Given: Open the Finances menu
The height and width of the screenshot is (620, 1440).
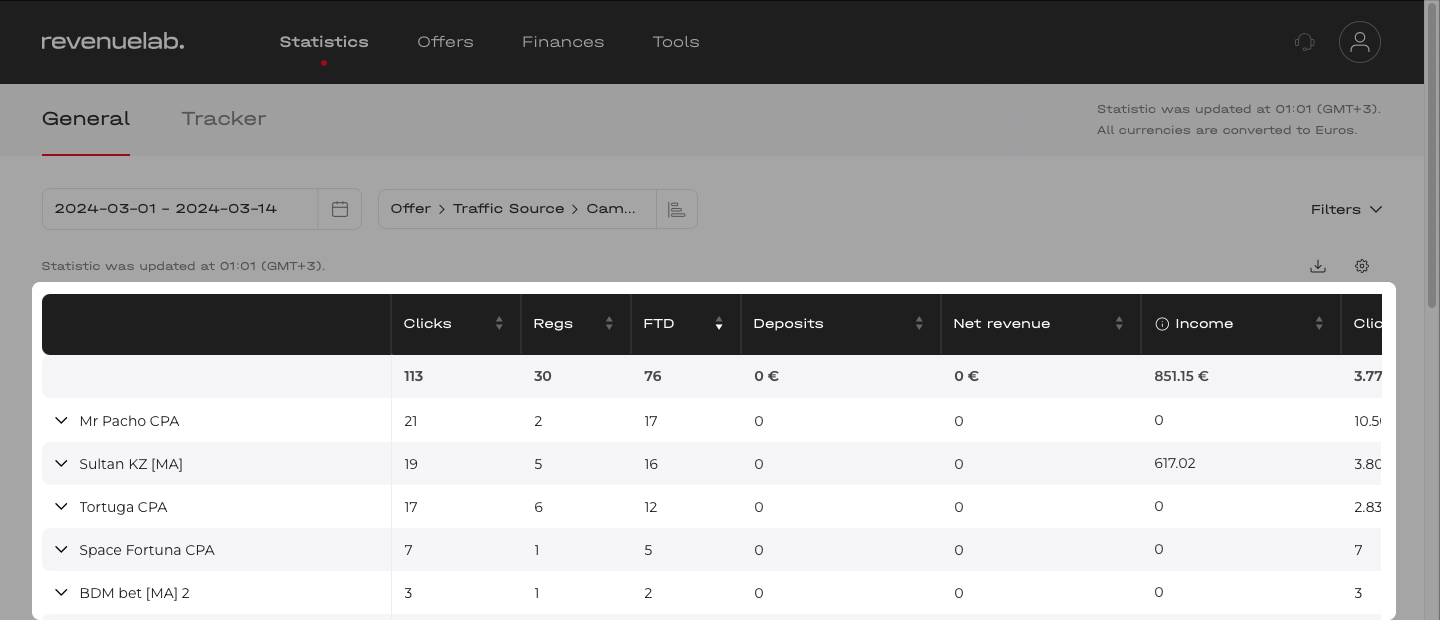Looking at the screenshot, I should pyautogui.click(x=563, y=42).
